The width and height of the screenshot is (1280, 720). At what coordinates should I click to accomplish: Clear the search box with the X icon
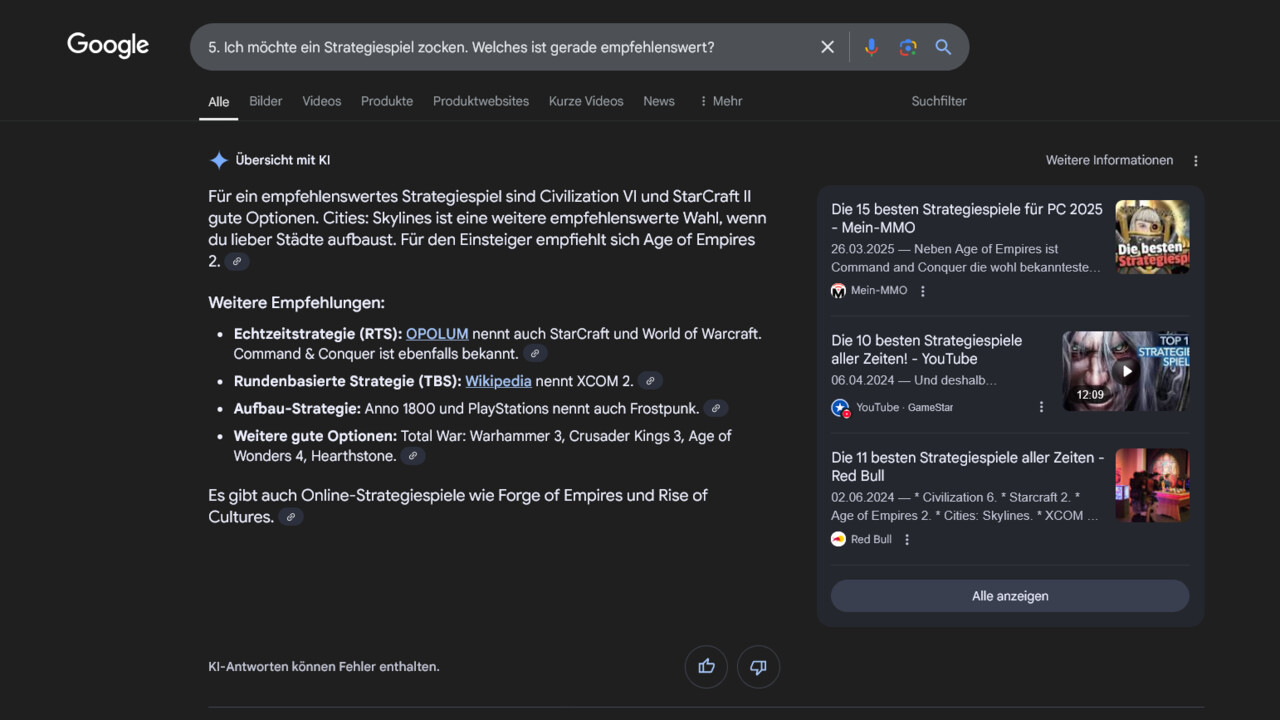[827, 47]
